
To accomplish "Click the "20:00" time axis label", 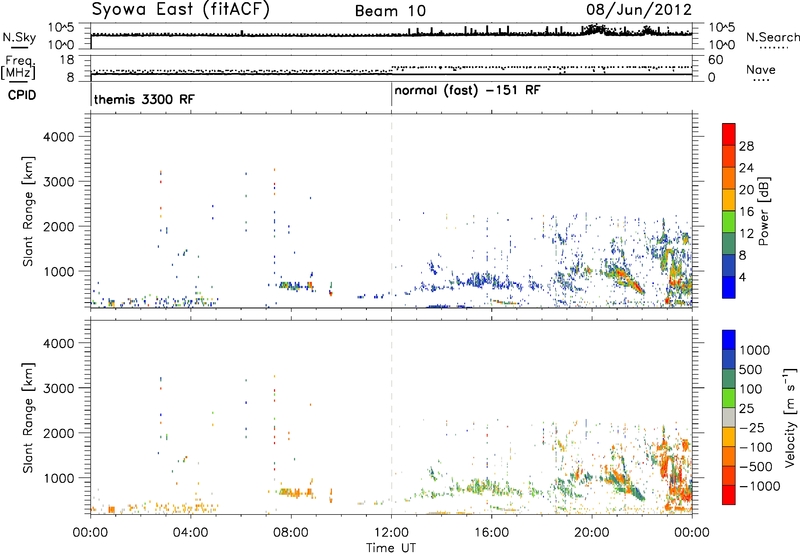I will 592,533.
